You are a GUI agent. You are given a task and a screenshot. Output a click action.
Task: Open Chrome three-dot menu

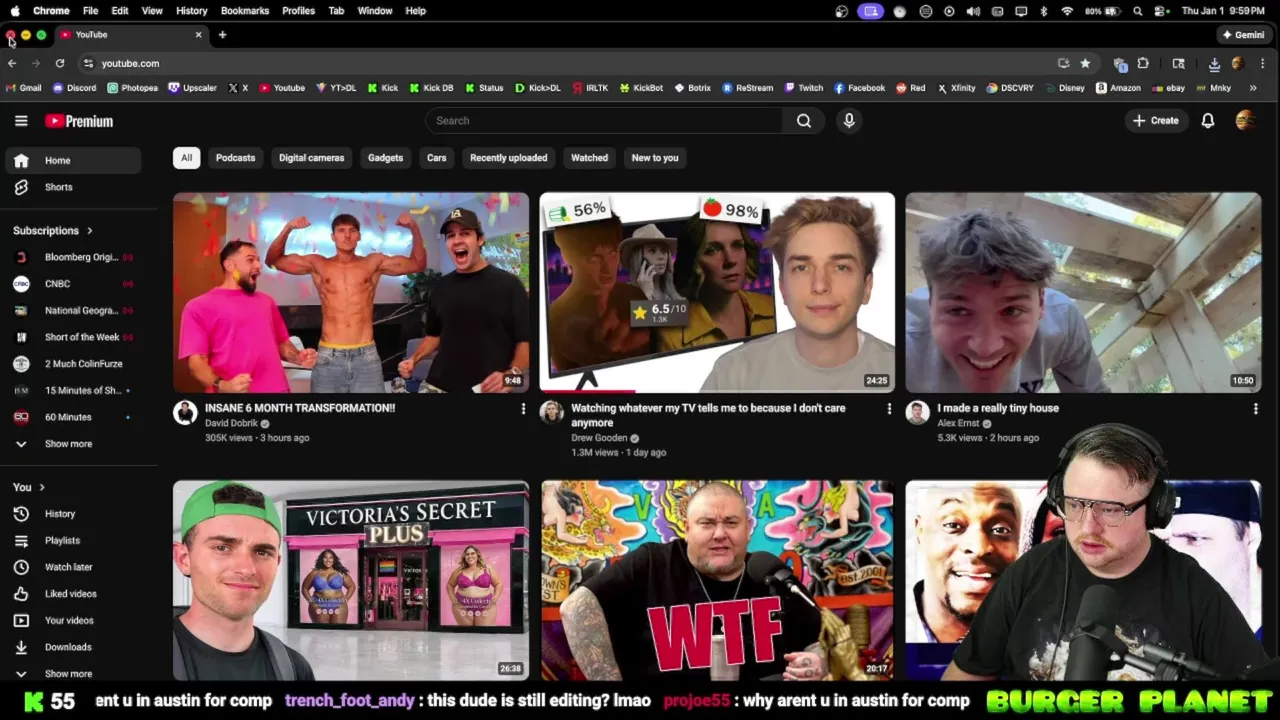click(x=1263, y=63)
